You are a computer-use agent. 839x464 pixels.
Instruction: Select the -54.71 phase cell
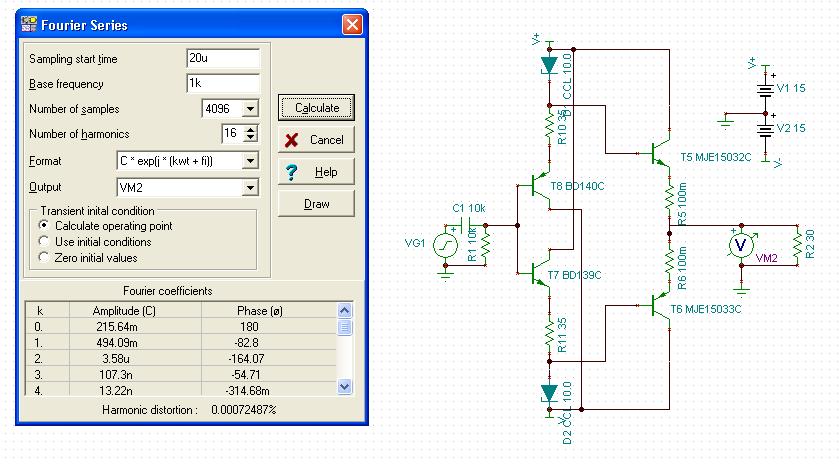[x=247, y=375]
